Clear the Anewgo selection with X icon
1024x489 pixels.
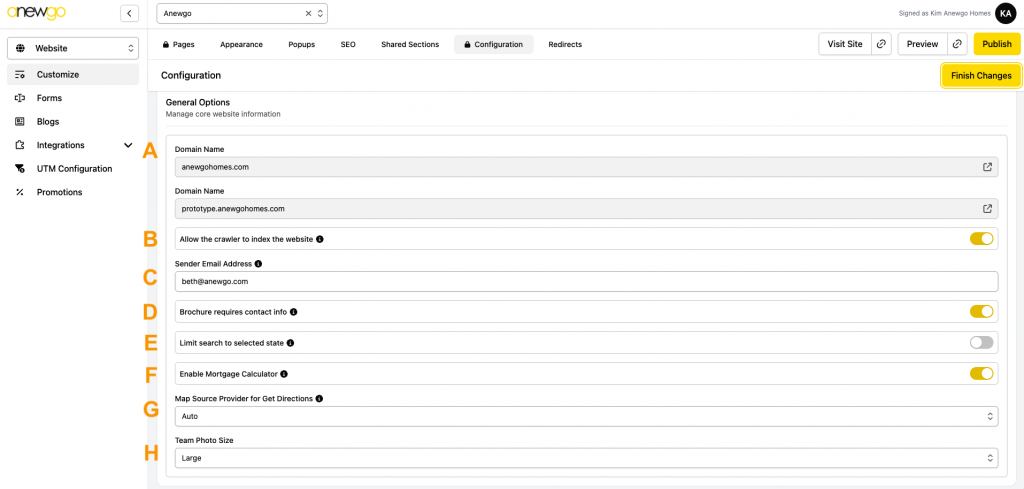pyautogui.click(x=308, y=14)
